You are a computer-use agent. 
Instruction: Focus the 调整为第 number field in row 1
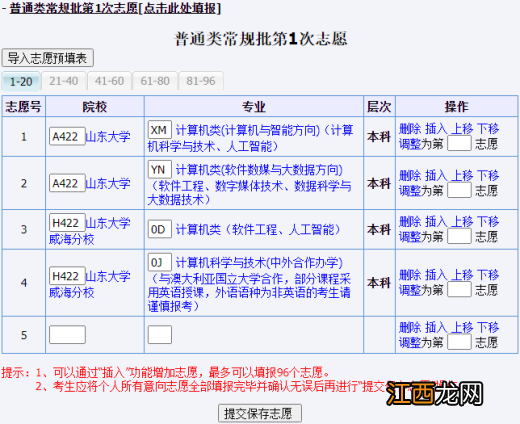(459, 144)
